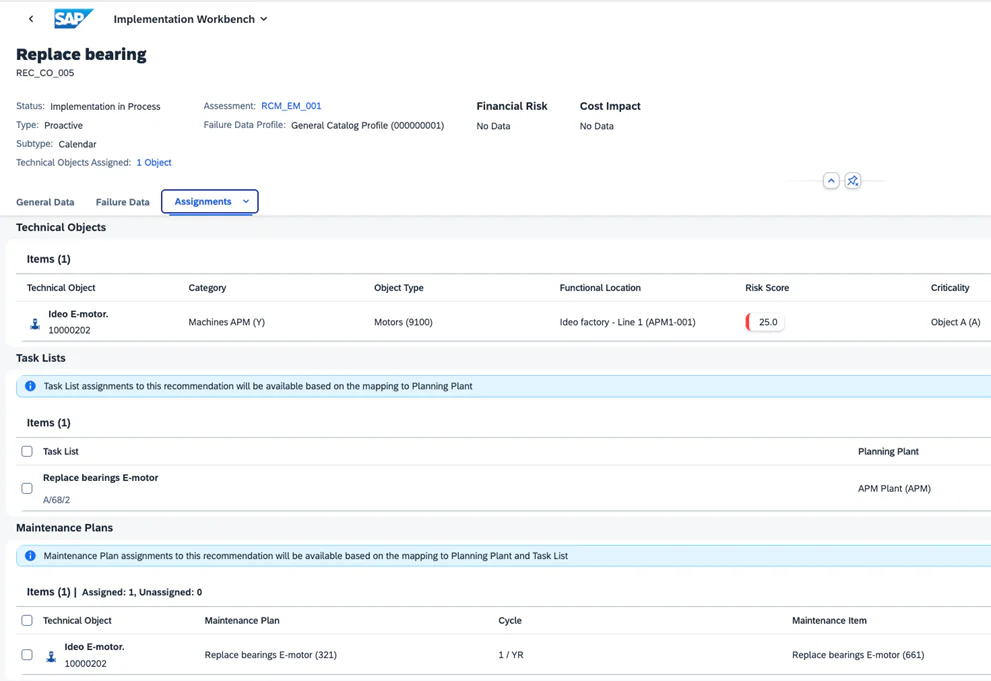Open assessment link RCM_EM_001
991x681 pixels.
pyautogui.click(x=291, y=106)
